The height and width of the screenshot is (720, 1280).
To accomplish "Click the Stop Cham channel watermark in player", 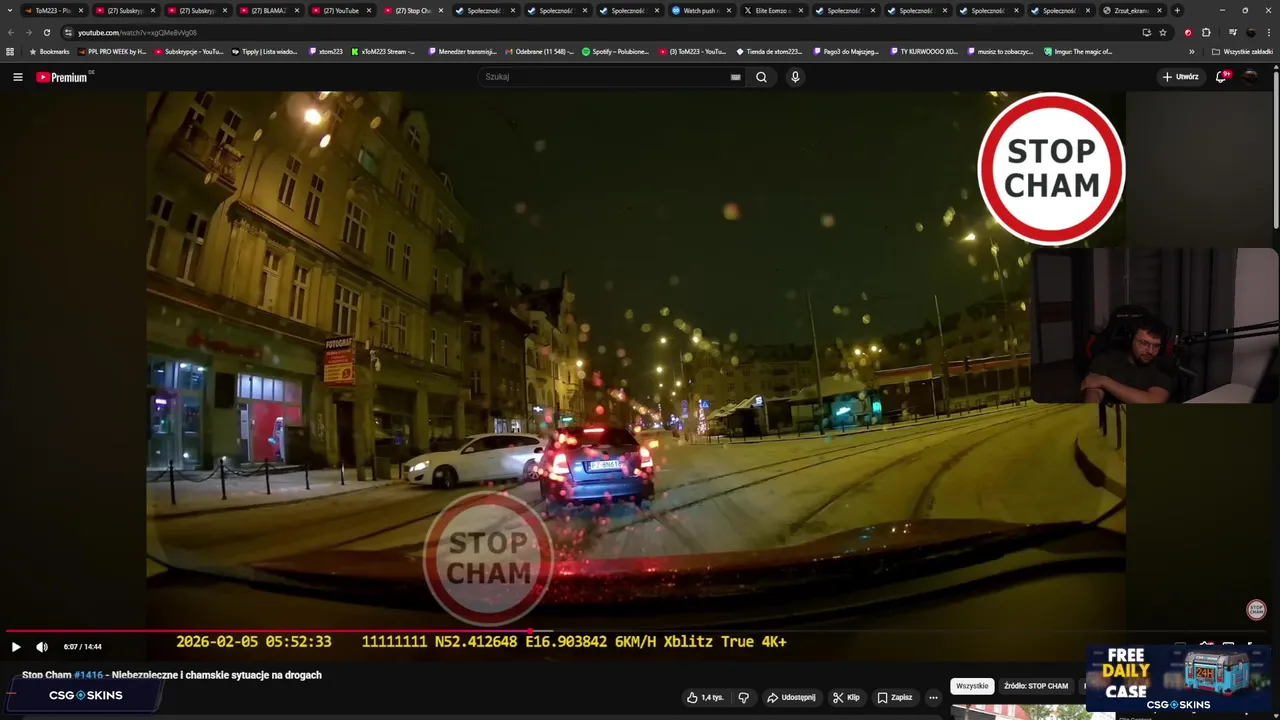I will point(1257,610).
